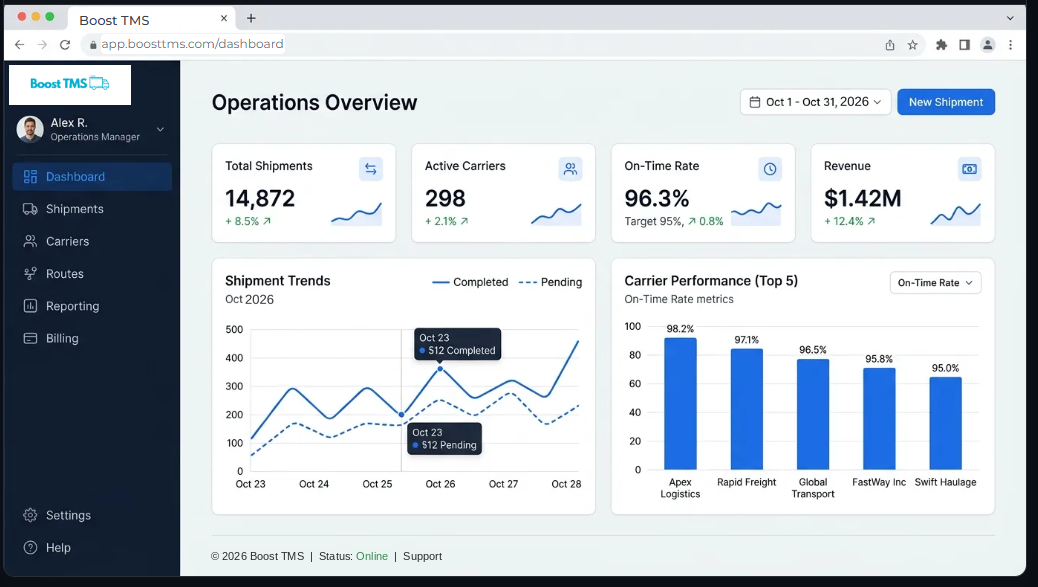Click the Help question mark icon
Image resolution: width=1038 pixels, height=587 pixels.
[x=30, y=548]
